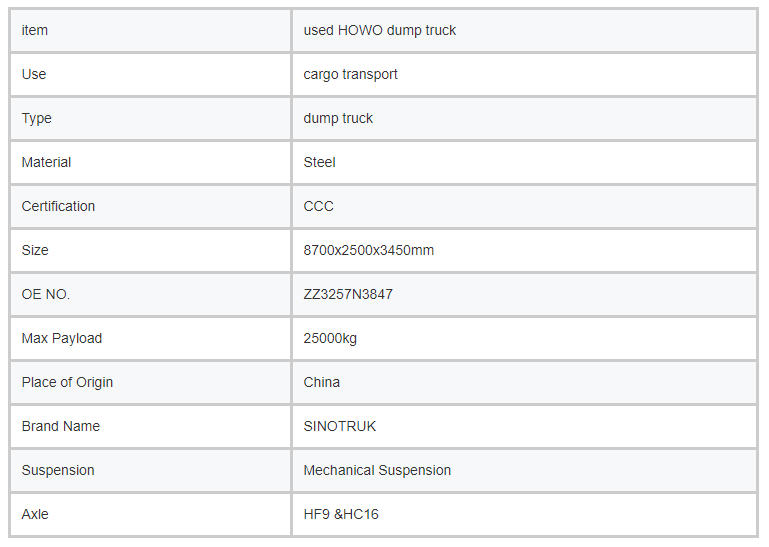Click the 'Axle' row label
769x547 pixels.
(x=35, y=514)
